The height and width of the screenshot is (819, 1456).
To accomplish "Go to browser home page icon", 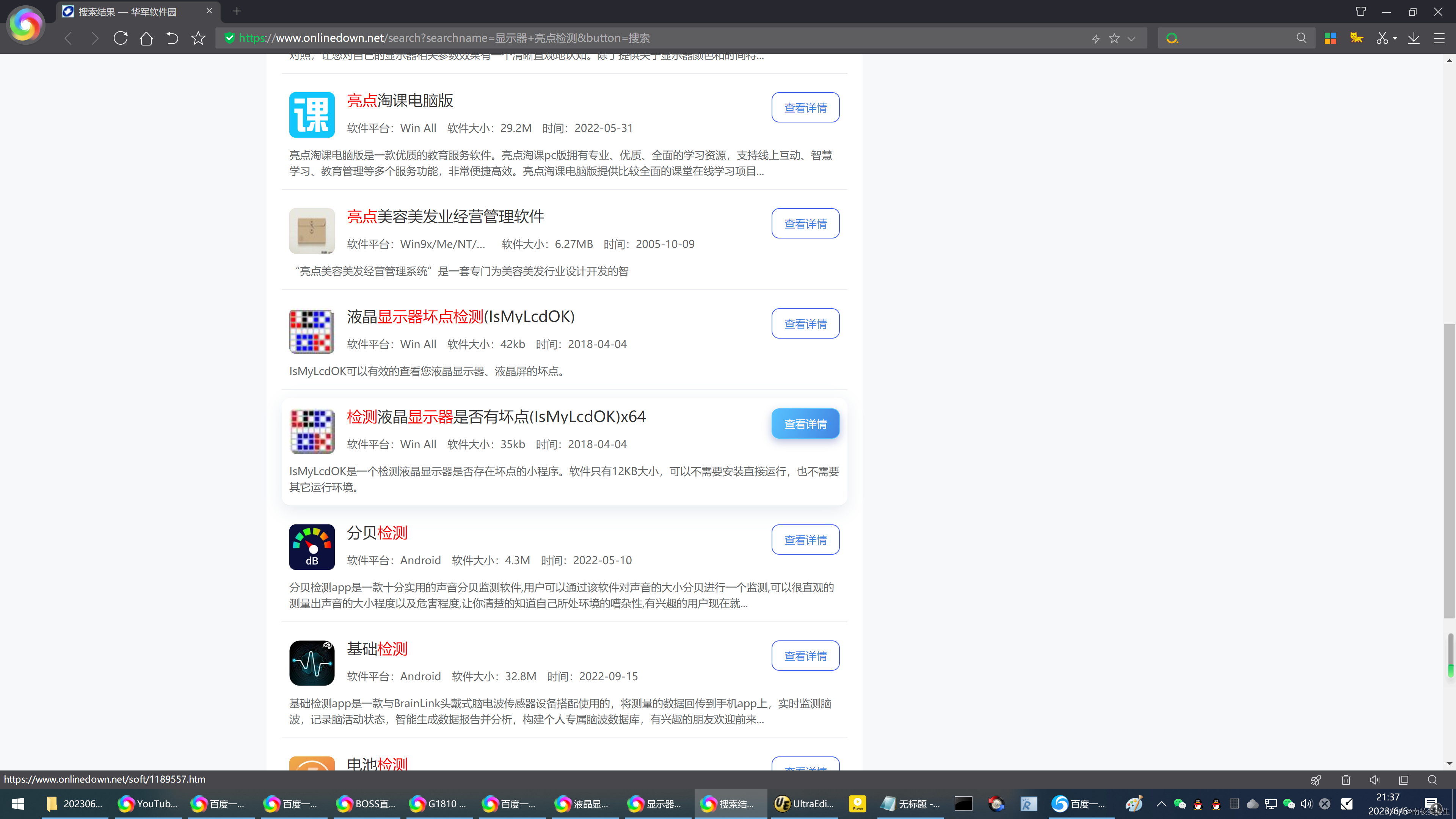I will pyautogui.click(x=146, y=38).
